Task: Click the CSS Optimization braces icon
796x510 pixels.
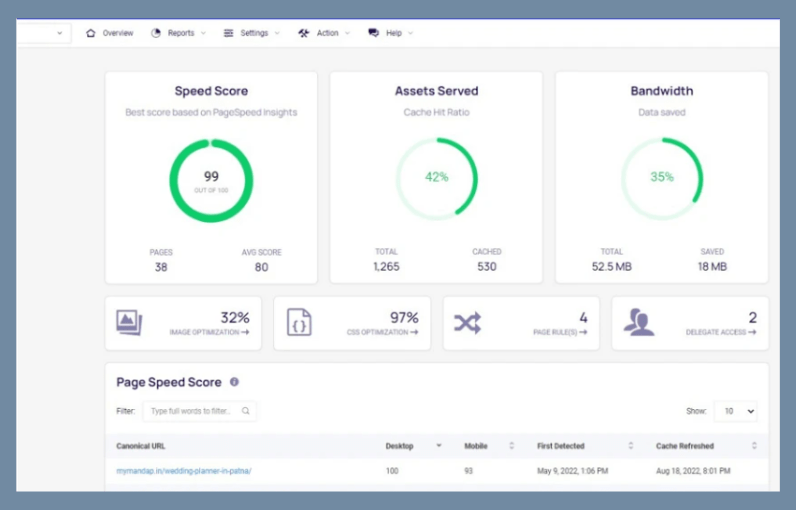Action: coord(299,322)
